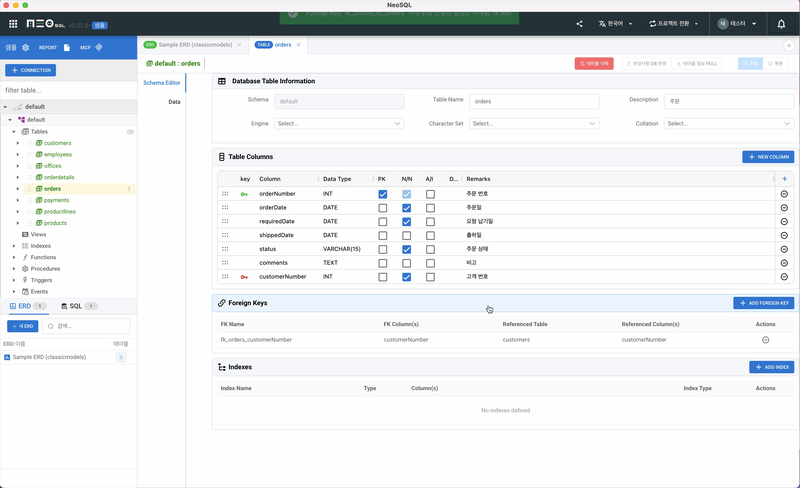Image resolution: width=800 pixels, height=488 pixels.
Task: Toggle the PK checkbox for orderDate
Action: [383, 207]
